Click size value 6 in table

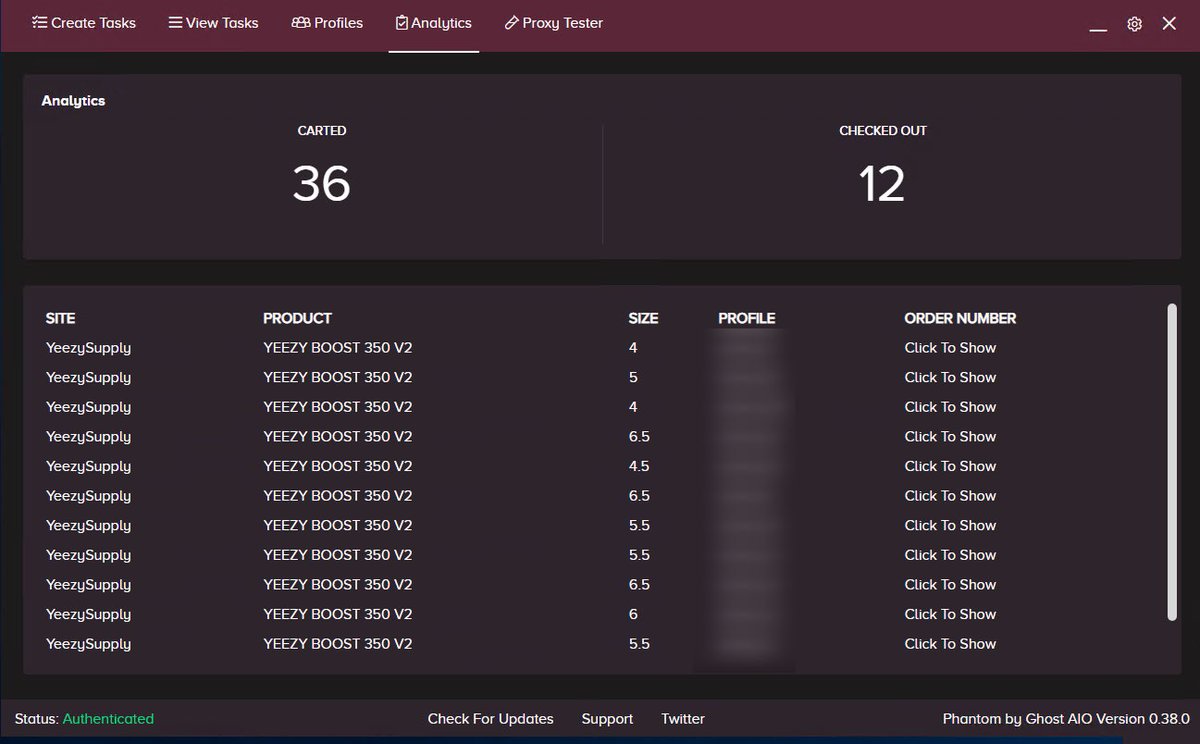point(633,614)
